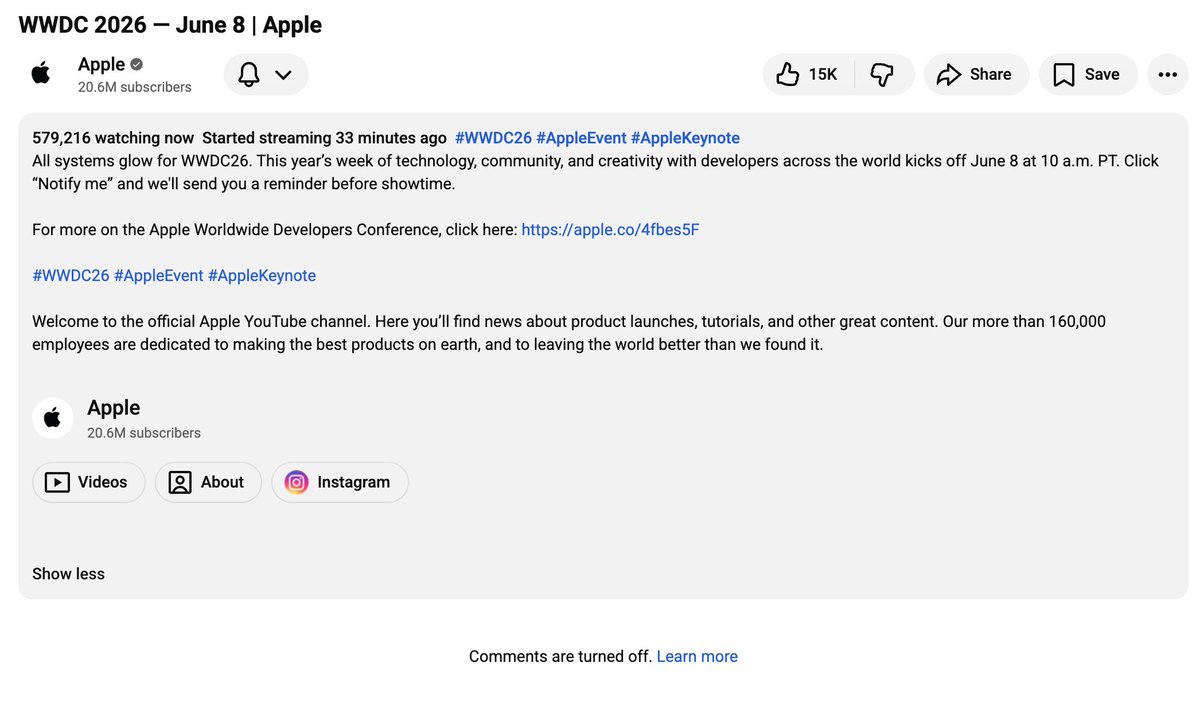Click #AppleKeynote hashtag below the conference link
This screenshot has width=1200, height=725.
point(262,275)
